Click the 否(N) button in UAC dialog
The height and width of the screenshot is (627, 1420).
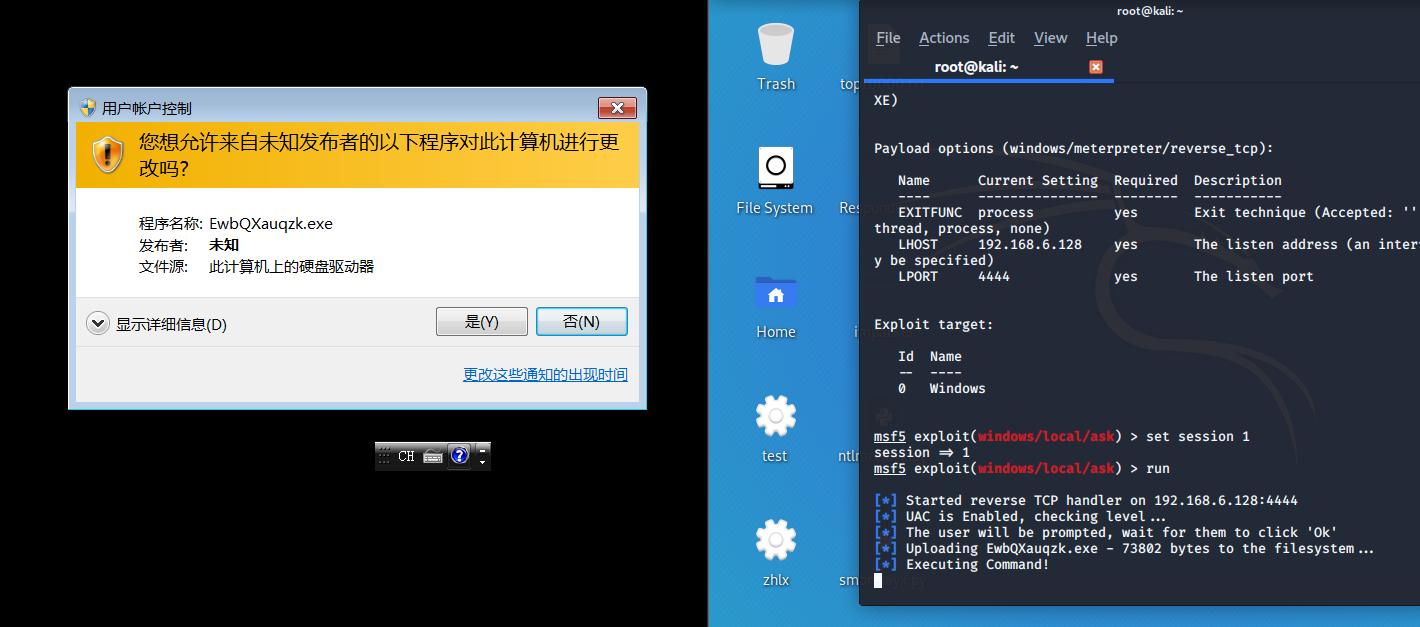[x=582, y=322]
